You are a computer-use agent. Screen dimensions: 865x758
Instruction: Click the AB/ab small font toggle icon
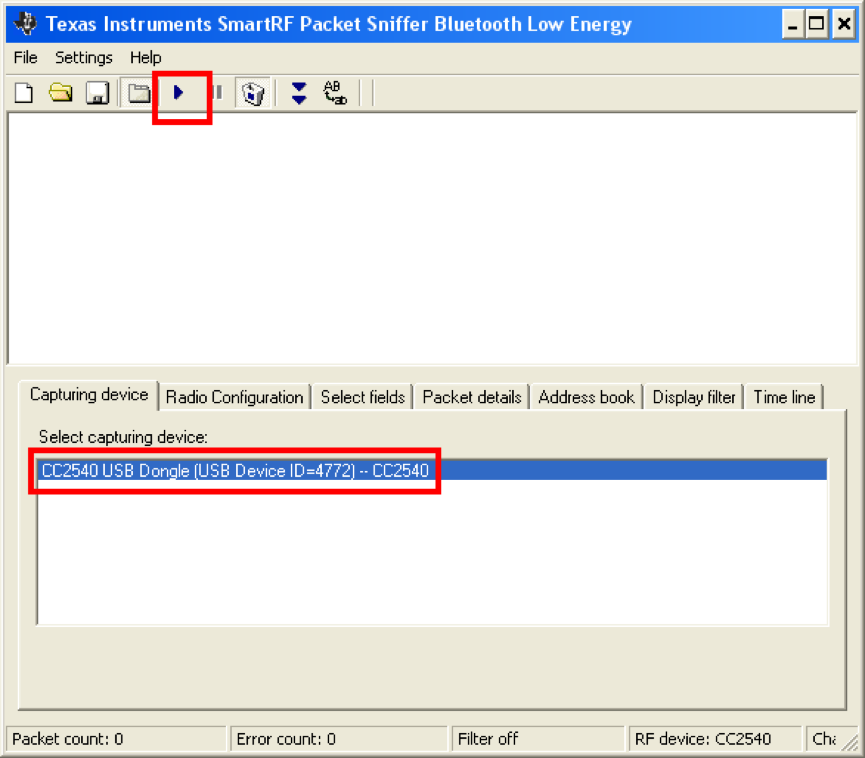[x=335, y=93]
